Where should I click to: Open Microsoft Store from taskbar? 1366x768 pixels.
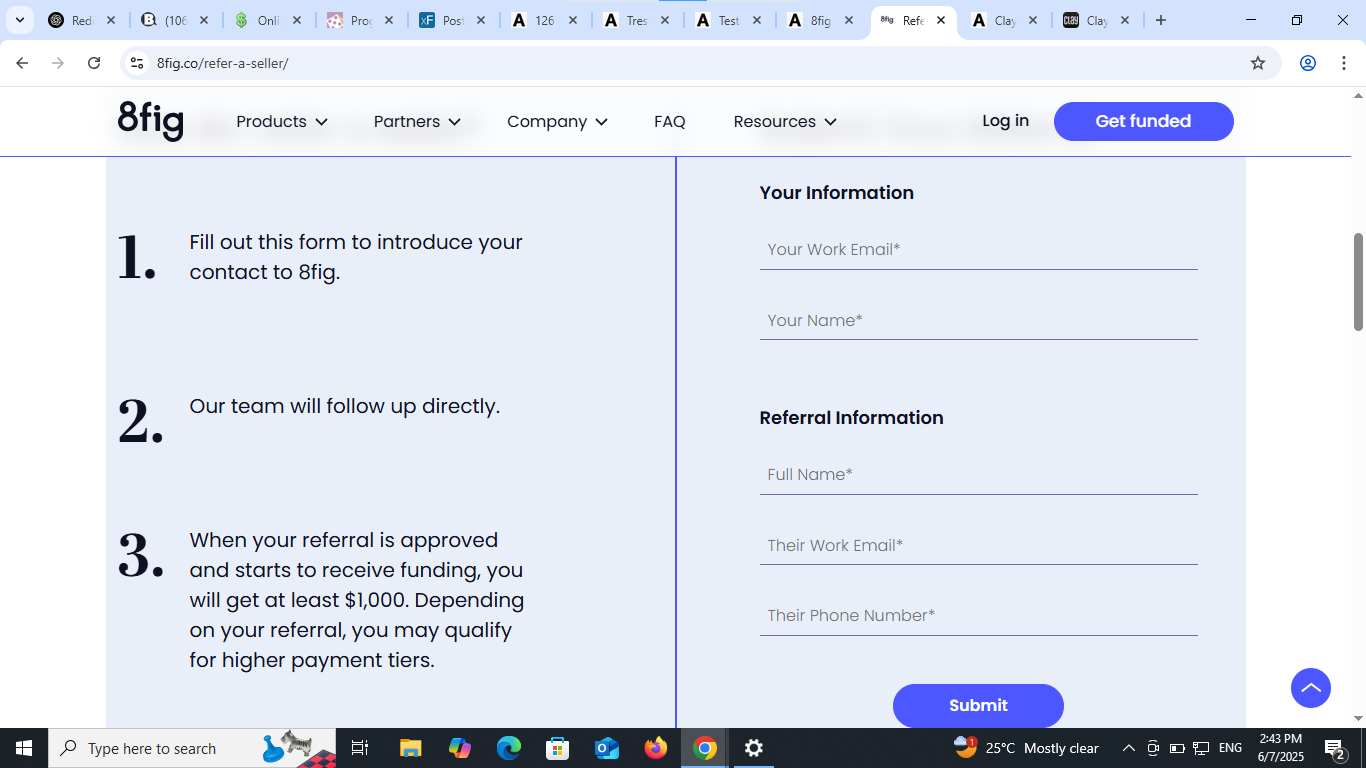tap(558, 748)
